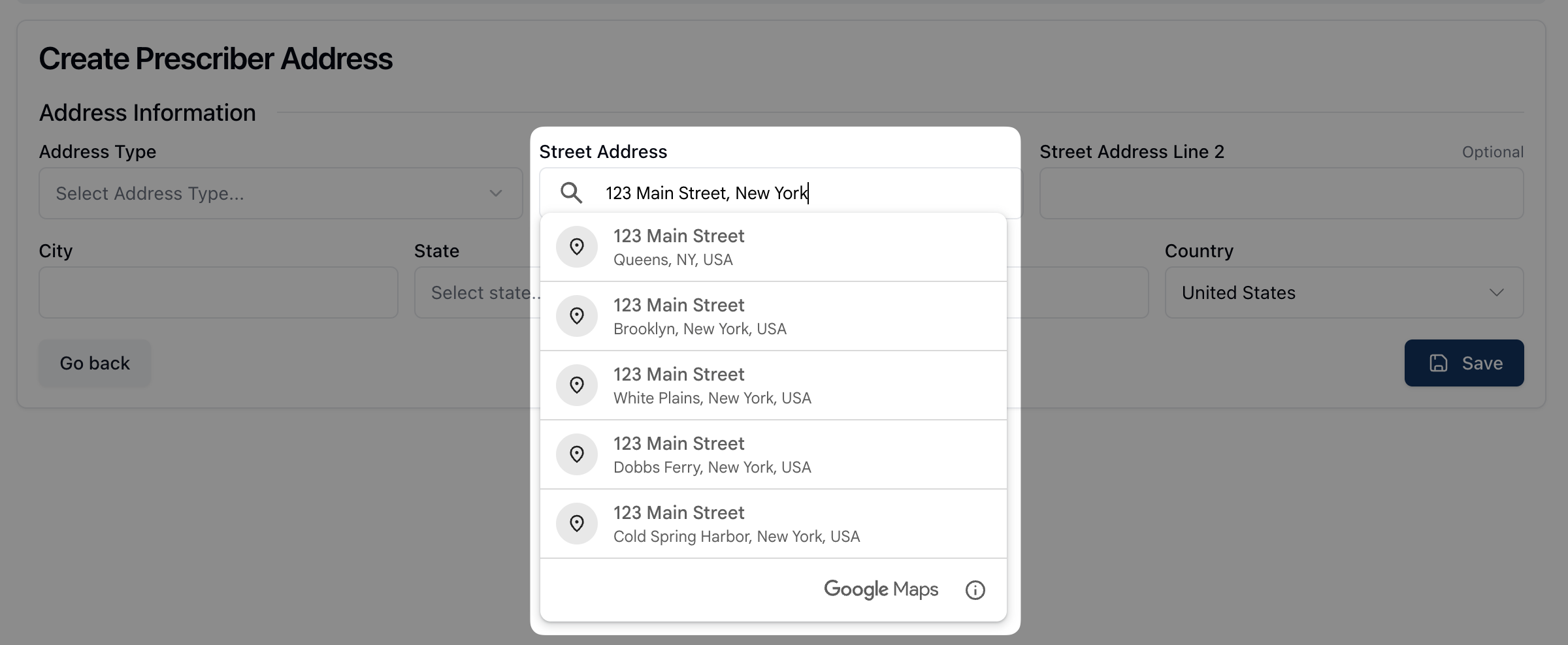Click into the City text field
The width and height of the screenshot is (1568, 645).
coord(218,292)
